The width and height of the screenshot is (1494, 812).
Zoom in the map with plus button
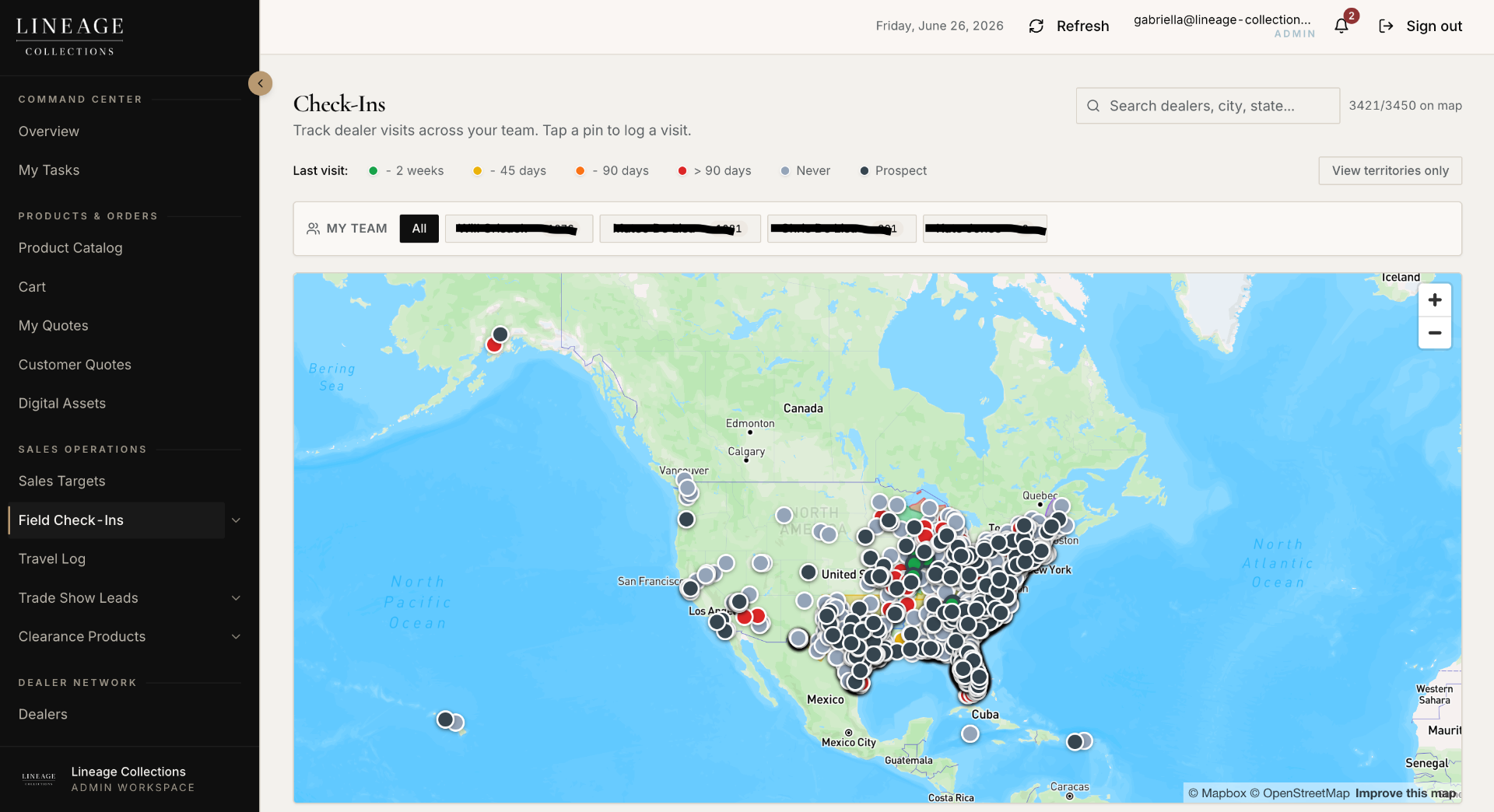point(1435,300)
